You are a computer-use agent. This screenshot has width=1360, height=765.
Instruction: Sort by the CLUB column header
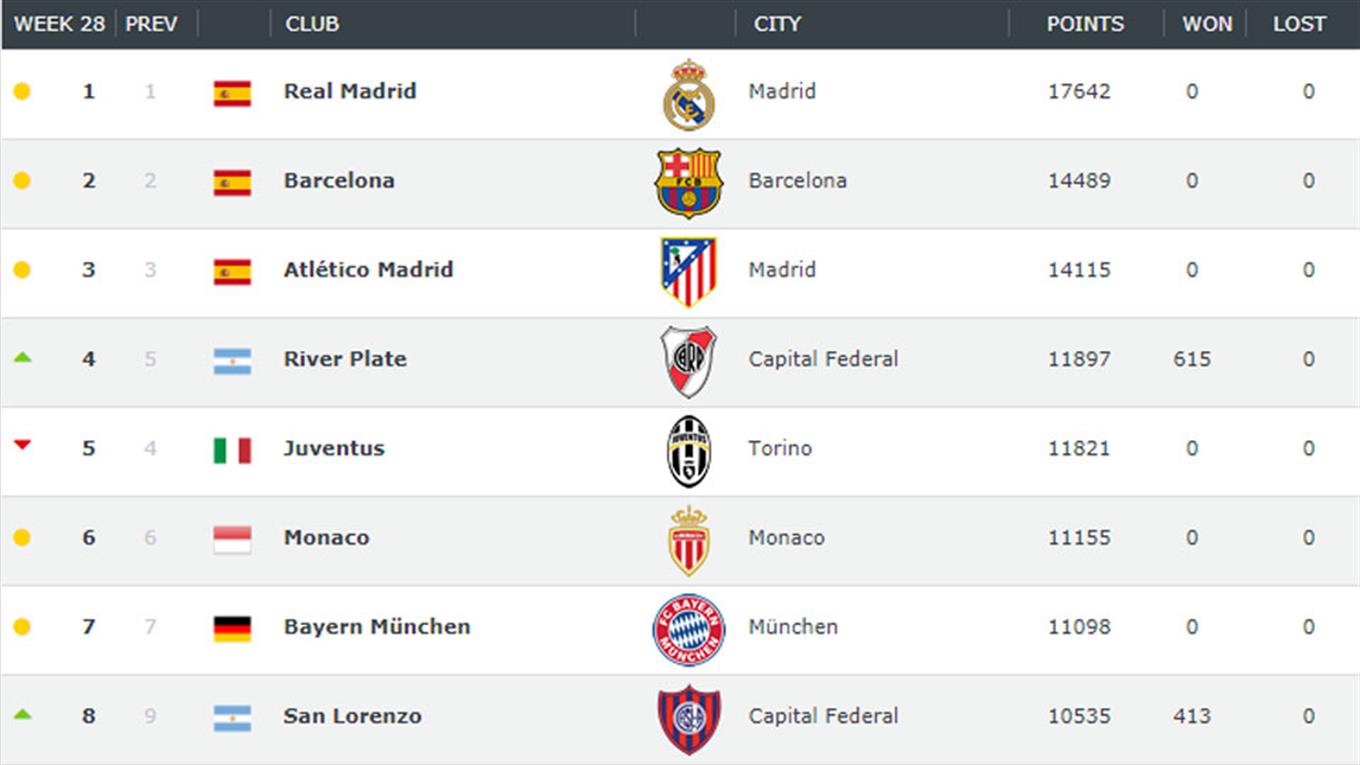[312, 24]
